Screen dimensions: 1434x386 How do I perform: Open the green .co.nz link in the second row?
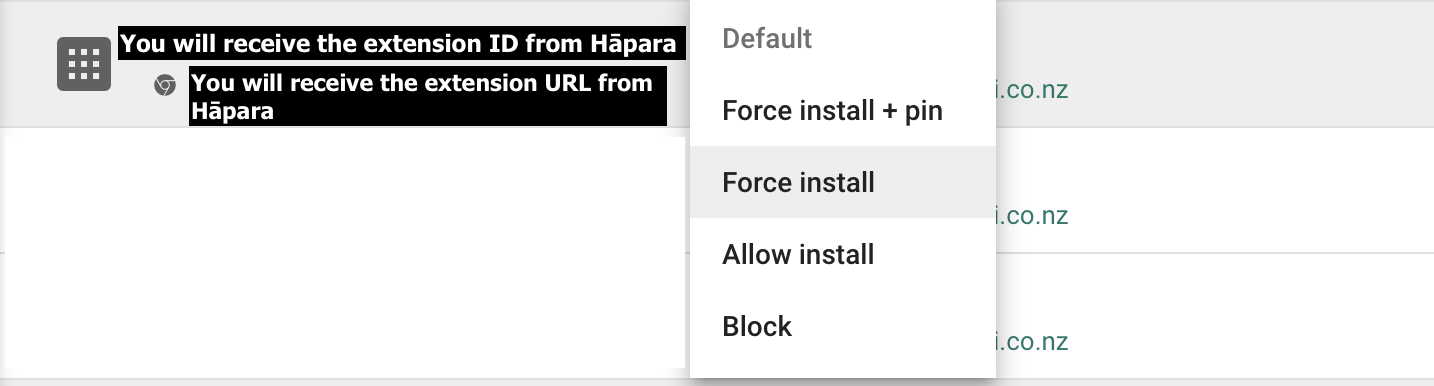[1032, 216]
